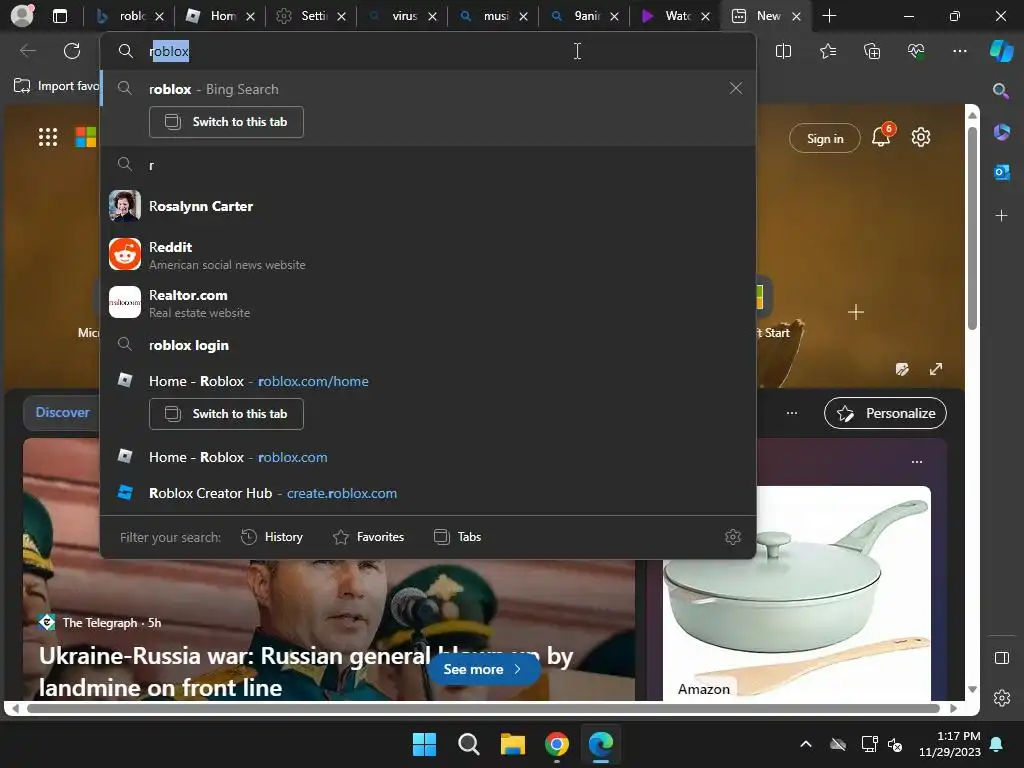Image resolution: width=1024 pixels, height=768 pixels.
Task: Click the horizontal page scrollbar
Action: [483, 708]
